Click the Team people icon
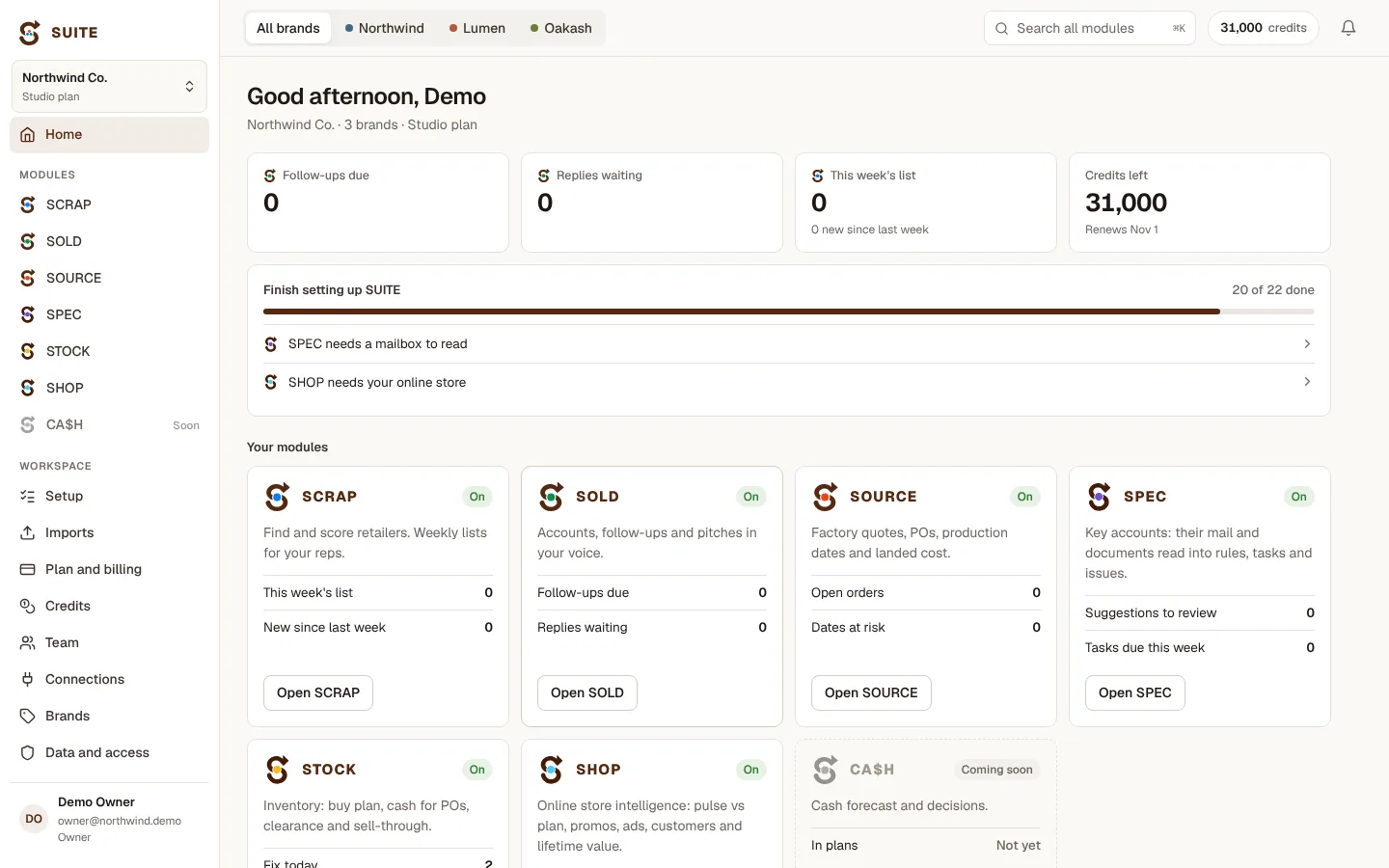This screenshot has width=1389, height=868. click(28, 642)
